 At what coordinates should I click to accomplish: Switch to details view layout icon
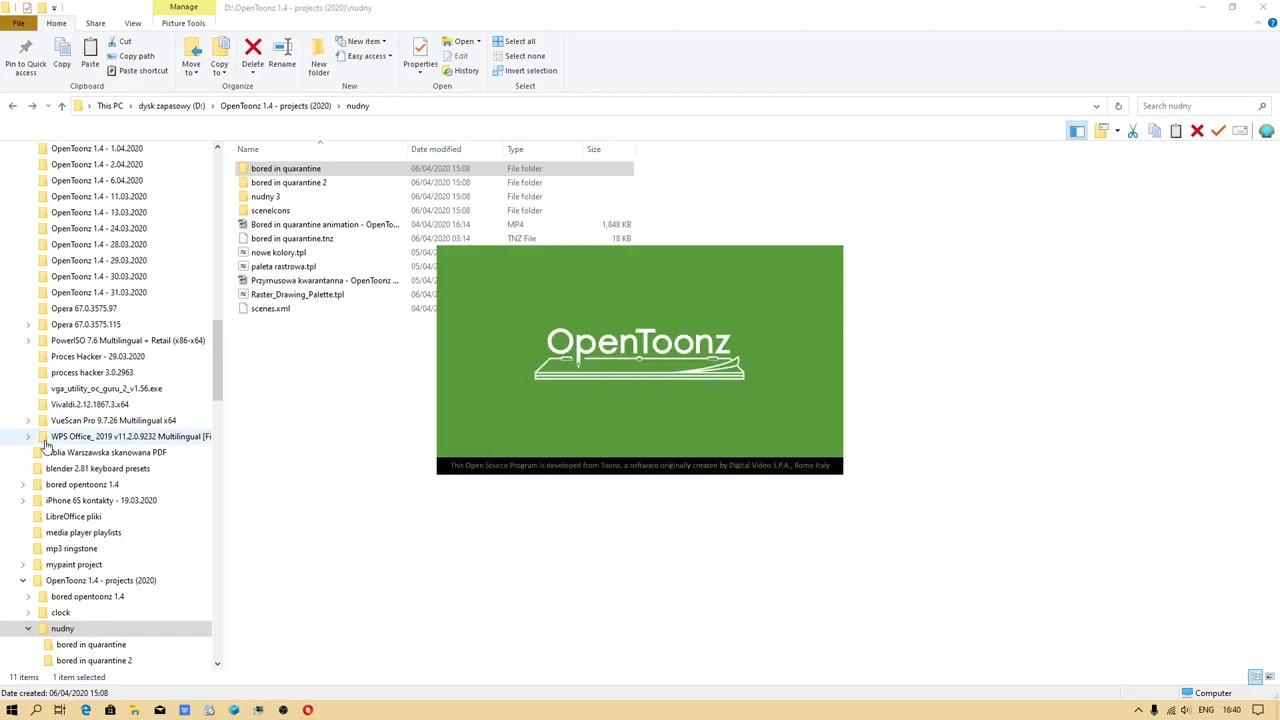click(1255, 677)
